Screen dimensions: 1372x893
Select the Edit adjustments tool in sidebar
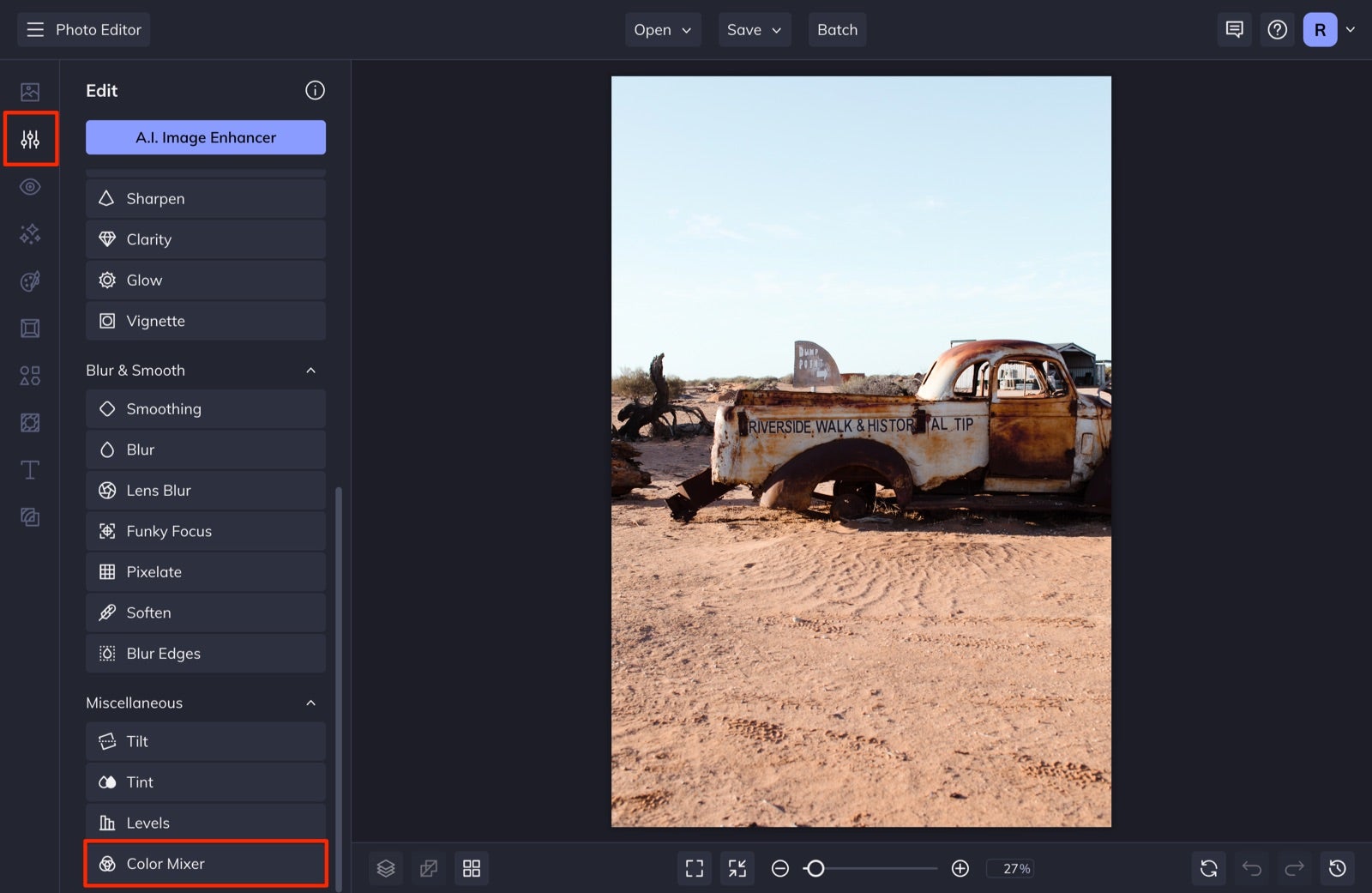(x=30, y=138)
